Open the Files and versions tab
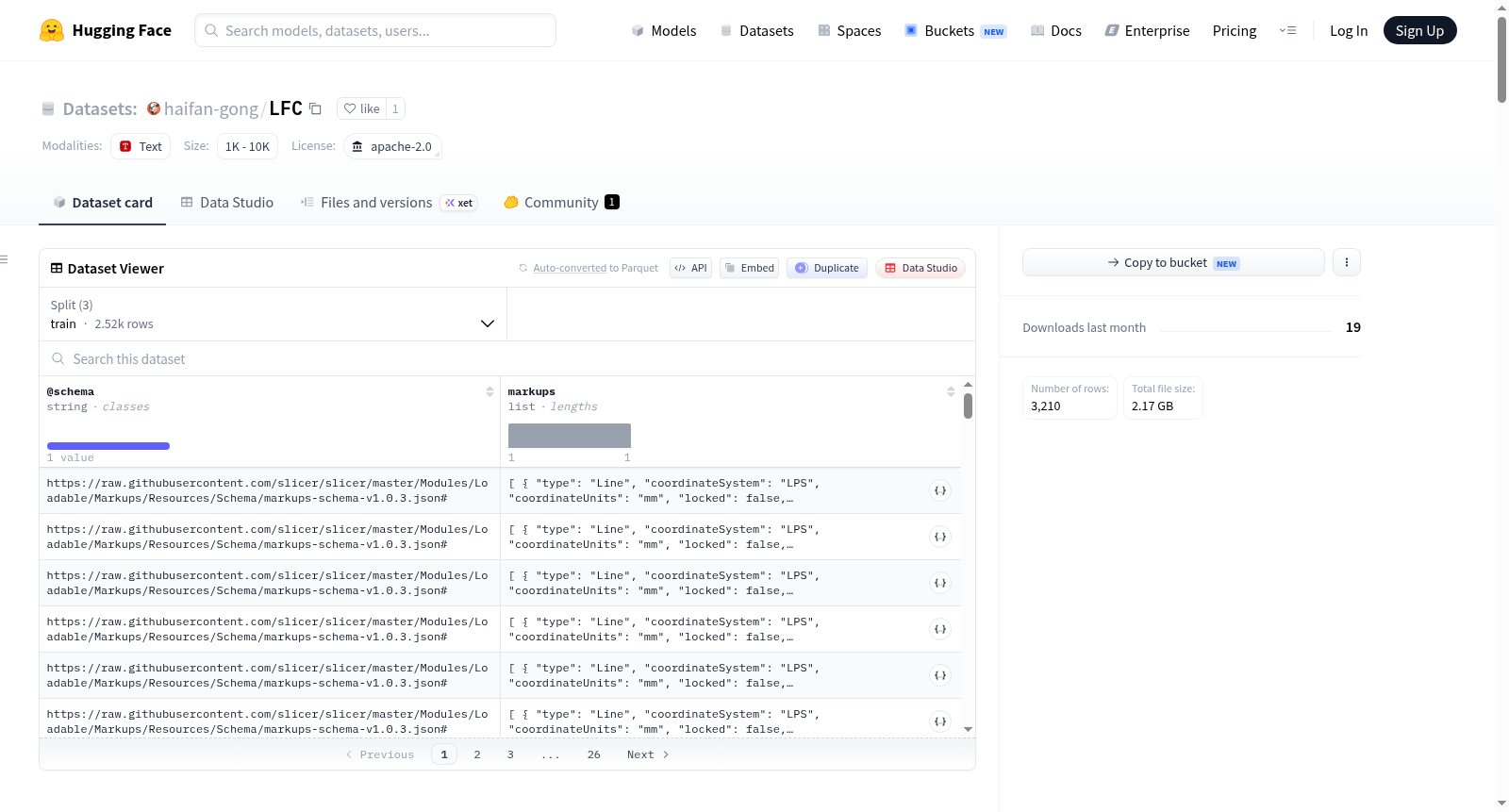The width and height of the screenshot is (1509, 812). coord(388,203)
